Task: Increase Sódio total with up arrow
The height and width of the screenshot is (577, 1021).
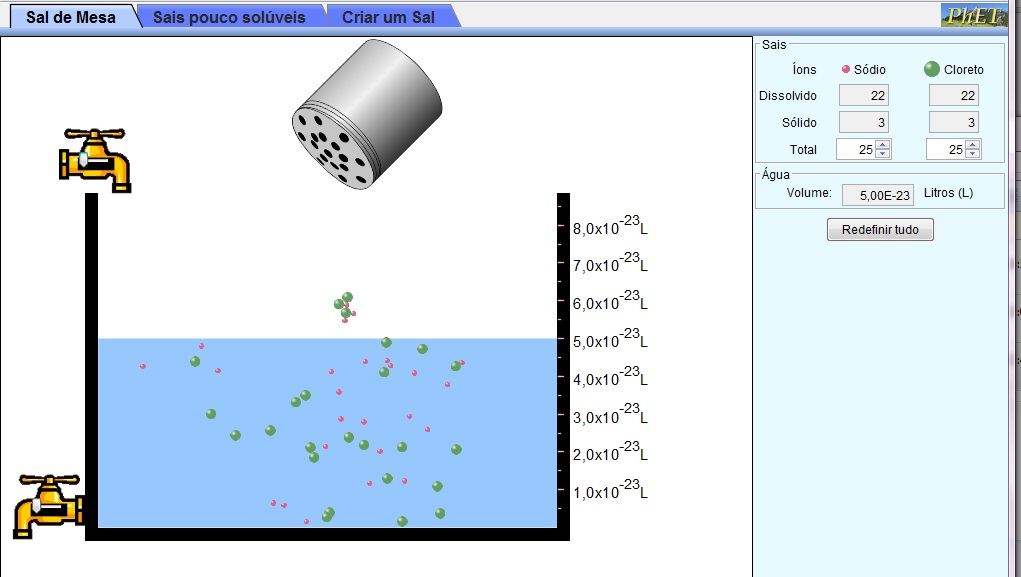Action: click(x=883, y=145)
